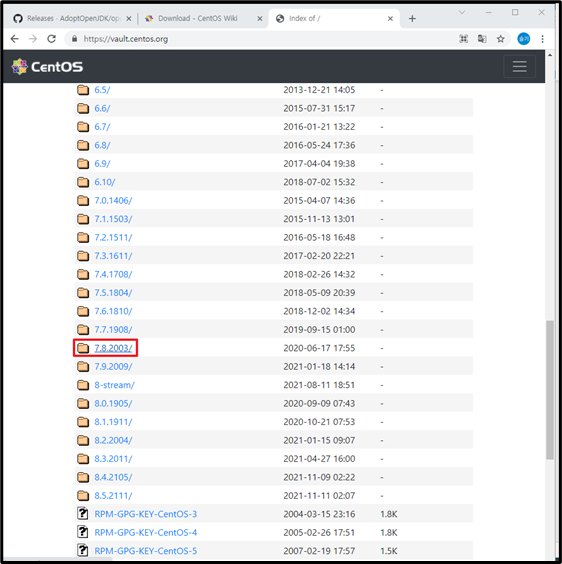Browse the 7.3.1611/ directory
The width and height of the screenshot is (562, 564).
(113, 256)
